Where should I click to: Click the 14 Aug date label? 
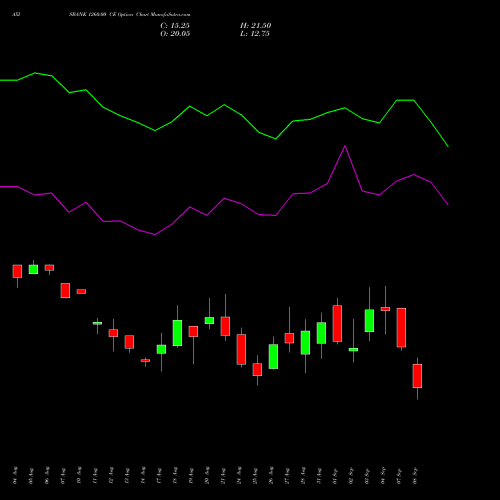[x=143, y=475]
